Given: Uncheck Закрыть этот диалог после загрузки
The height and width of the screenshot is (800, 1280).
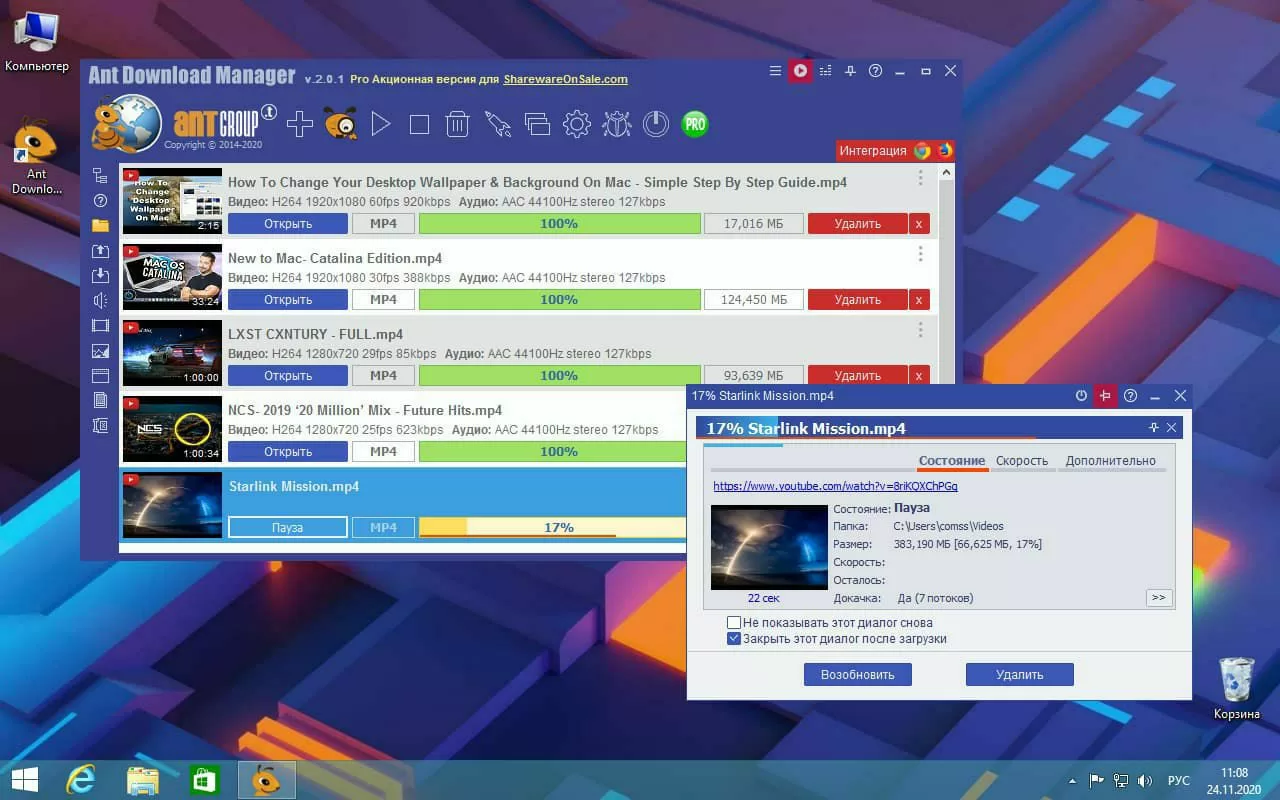Looking at the screenshot, I should click(x=734, y=638).
